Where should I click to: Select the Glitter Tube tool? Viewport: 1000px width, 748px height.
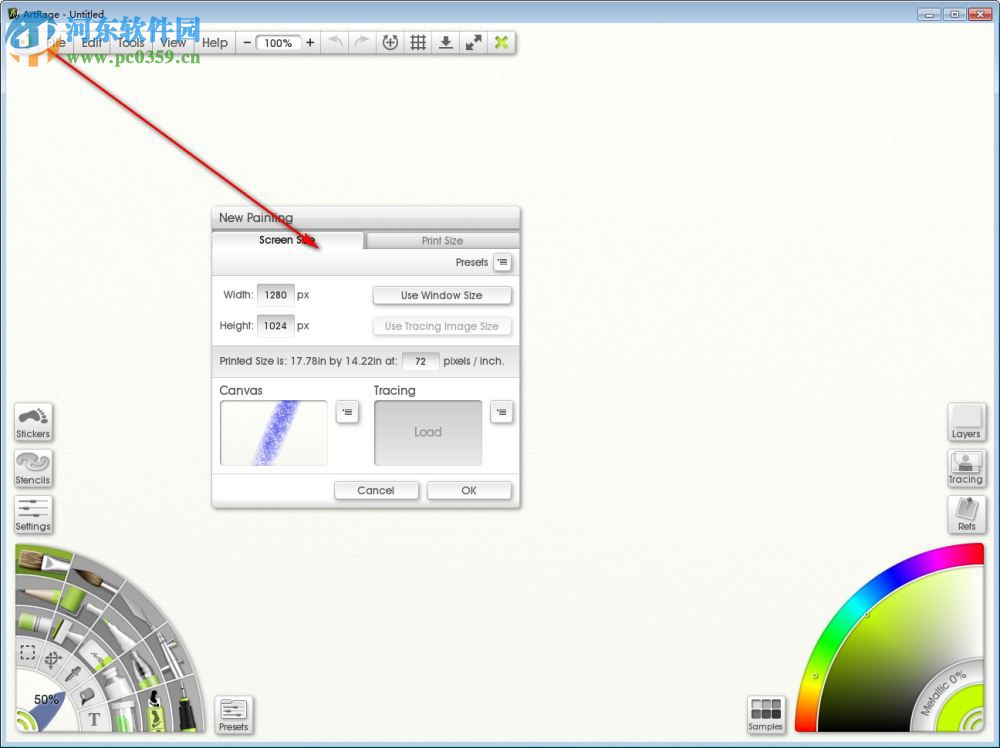124,717
